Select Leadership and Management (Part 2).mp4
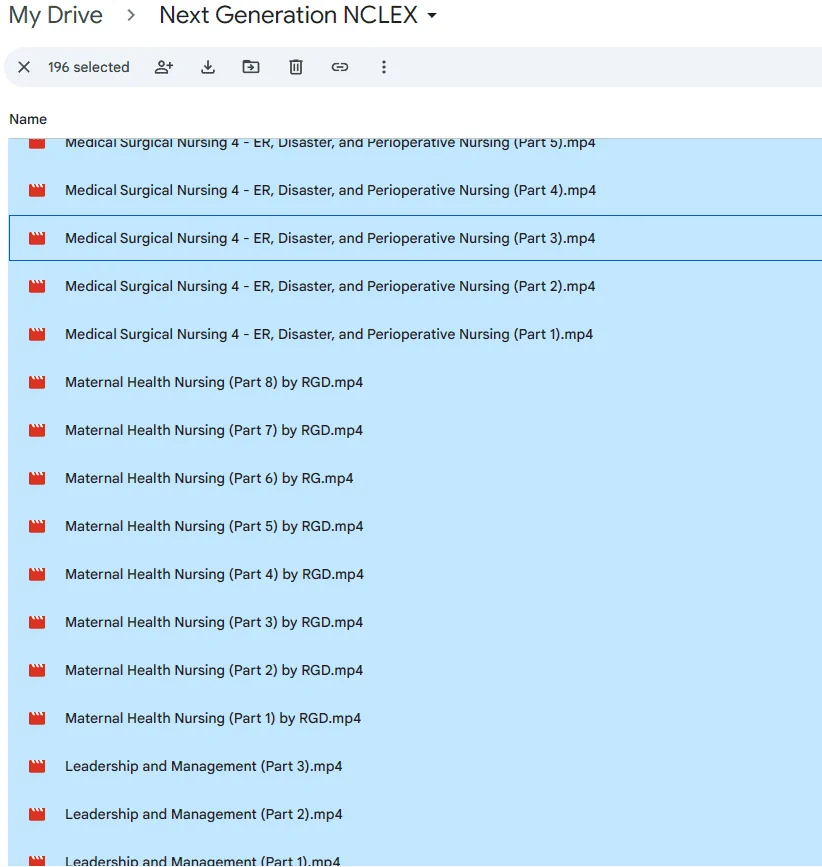The height and width of the screenshot is (867, 822). click(415, 815)
